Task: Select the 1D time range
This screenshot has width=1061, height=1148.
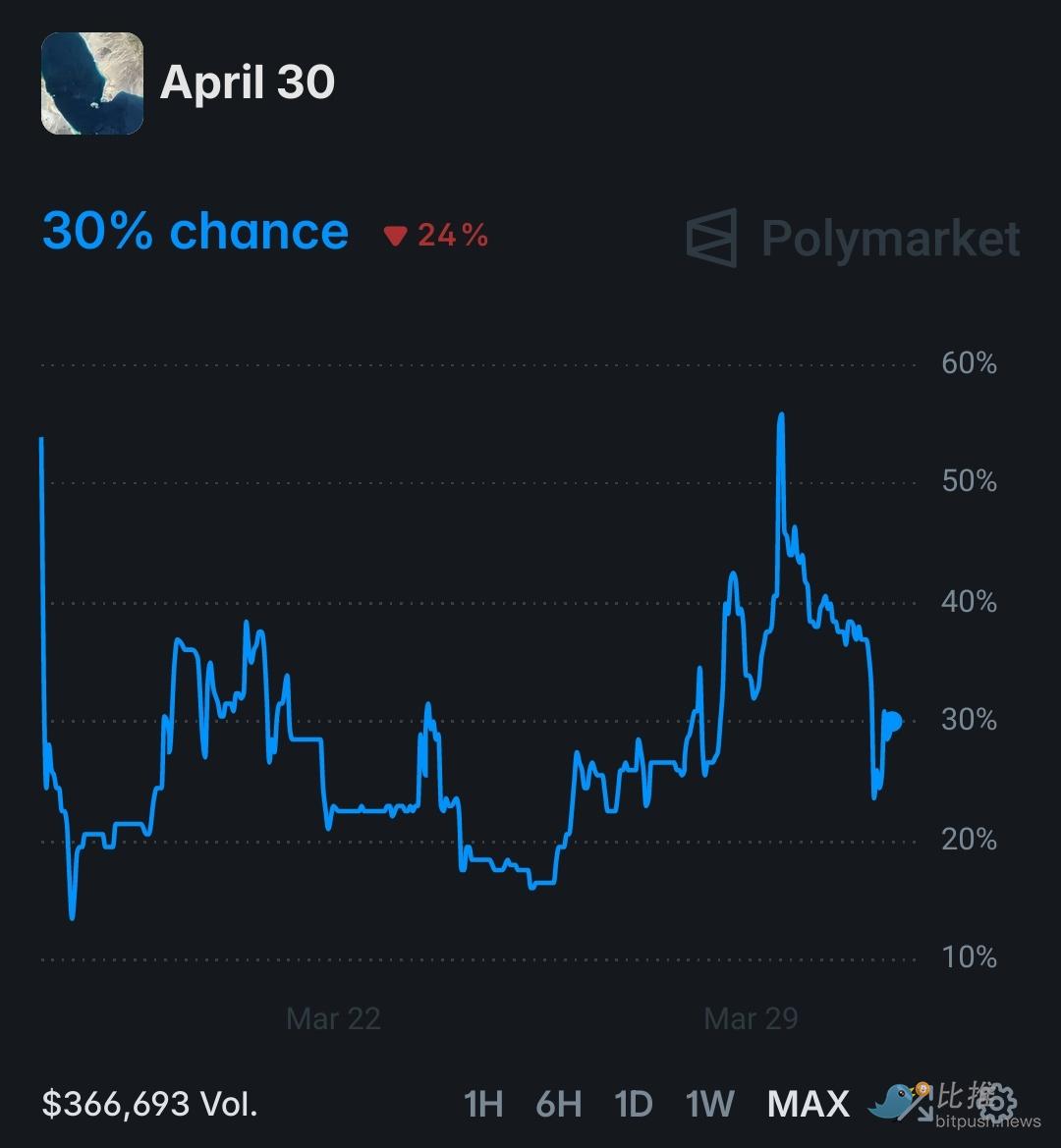Action: tap(633, 1104)
